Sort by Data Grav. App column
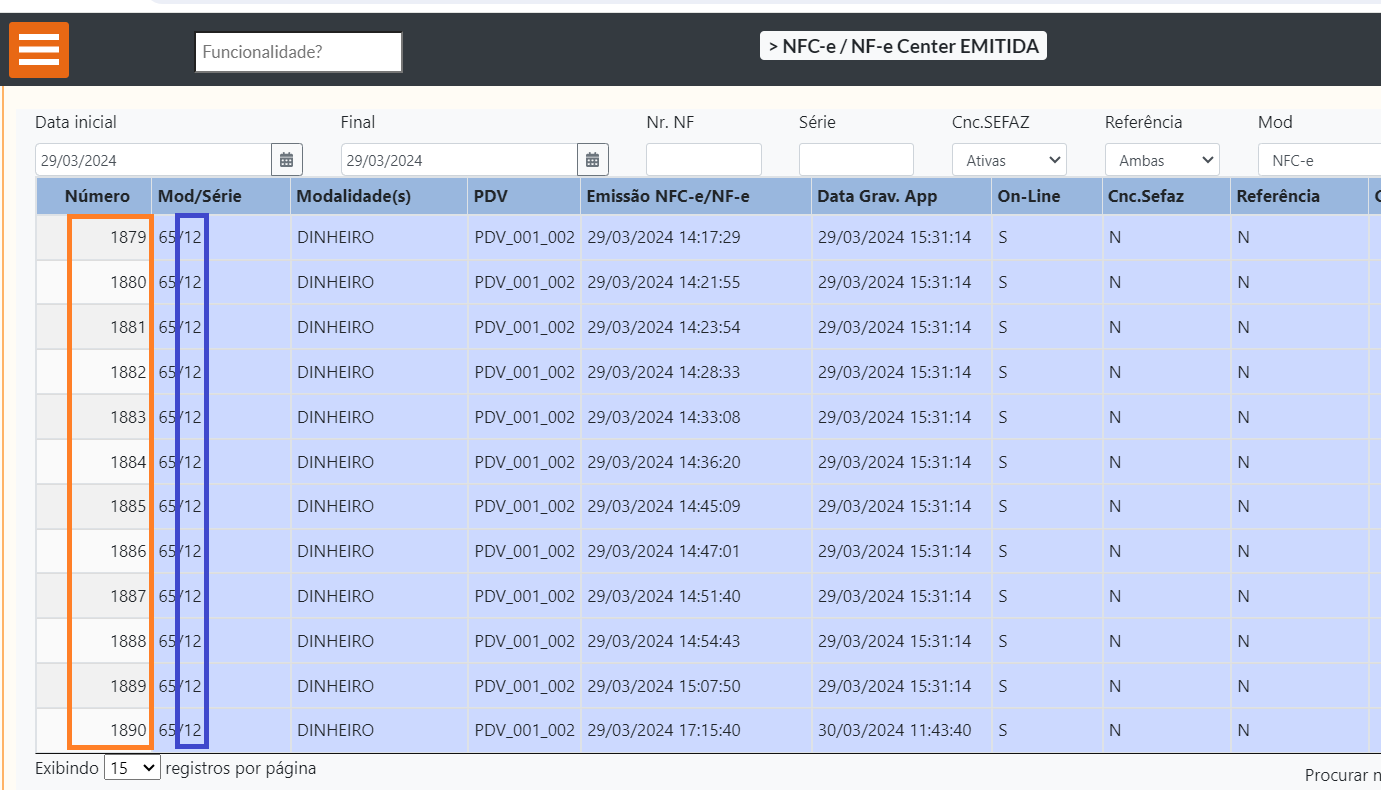Viewport: 1381px width, 790px height. [x=877, y=196]
